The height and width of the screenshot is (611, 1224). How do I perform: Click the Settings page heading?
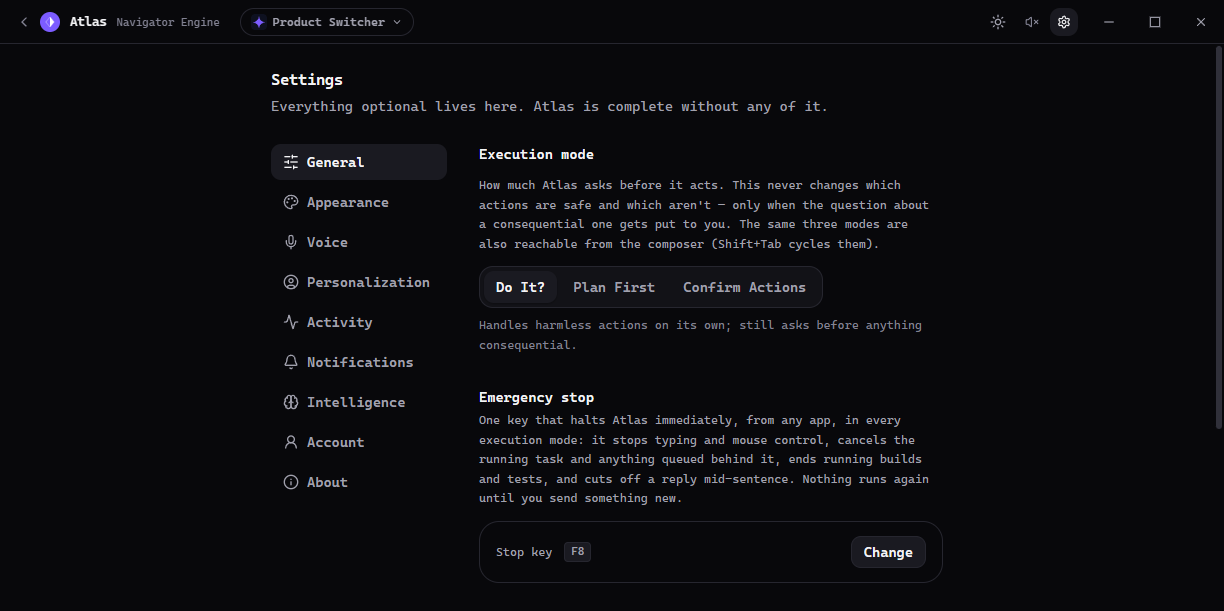[x=307, y=80]
